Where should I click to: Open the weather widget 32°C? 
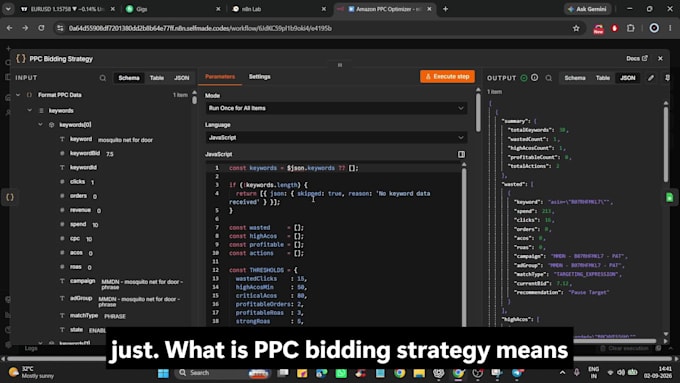point(30,372)
